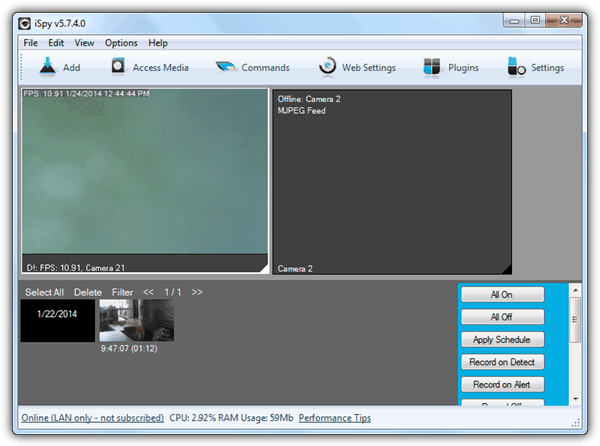Screen dimensions: 600x446
Task: Click the 'MJPEG Feed' text
Action: (x=302, y=111)
